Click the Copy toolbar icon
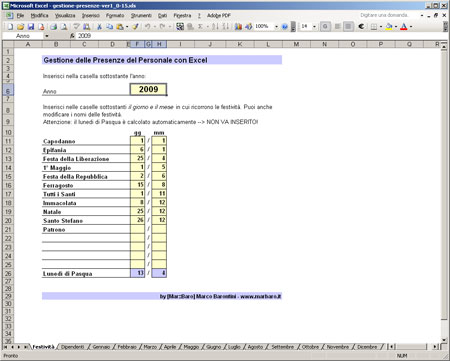The width and height of the screenshot is (450, 361). coord(109,27)
